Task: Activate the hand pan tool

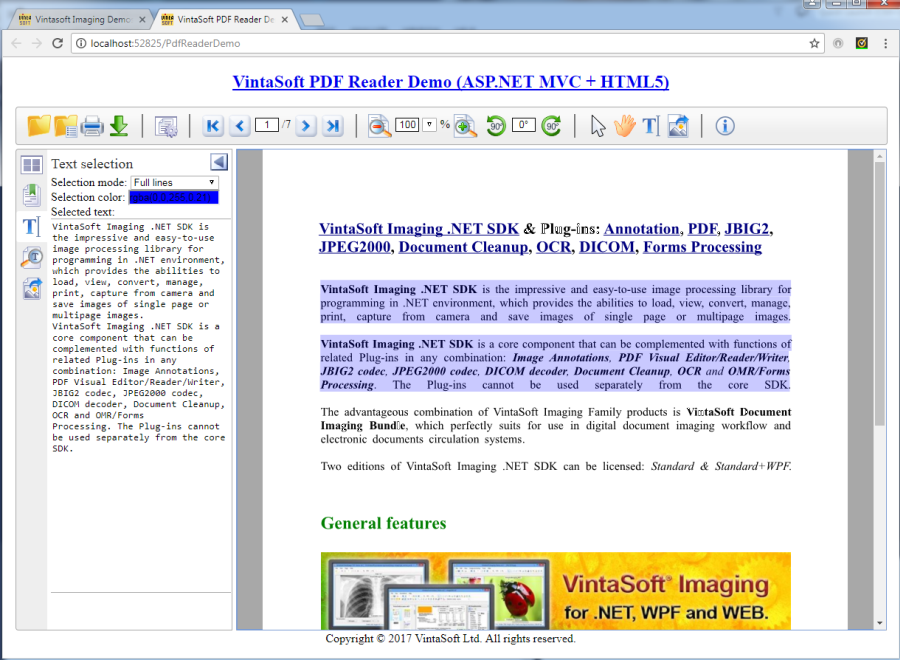Action: (624, 126)
